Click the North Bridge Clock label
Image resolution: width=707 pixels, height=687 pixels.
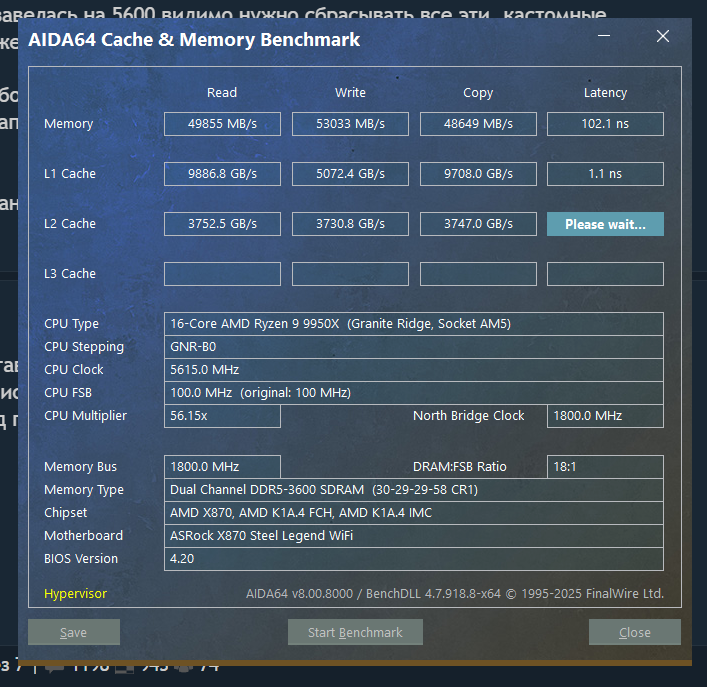pos(468,416)
